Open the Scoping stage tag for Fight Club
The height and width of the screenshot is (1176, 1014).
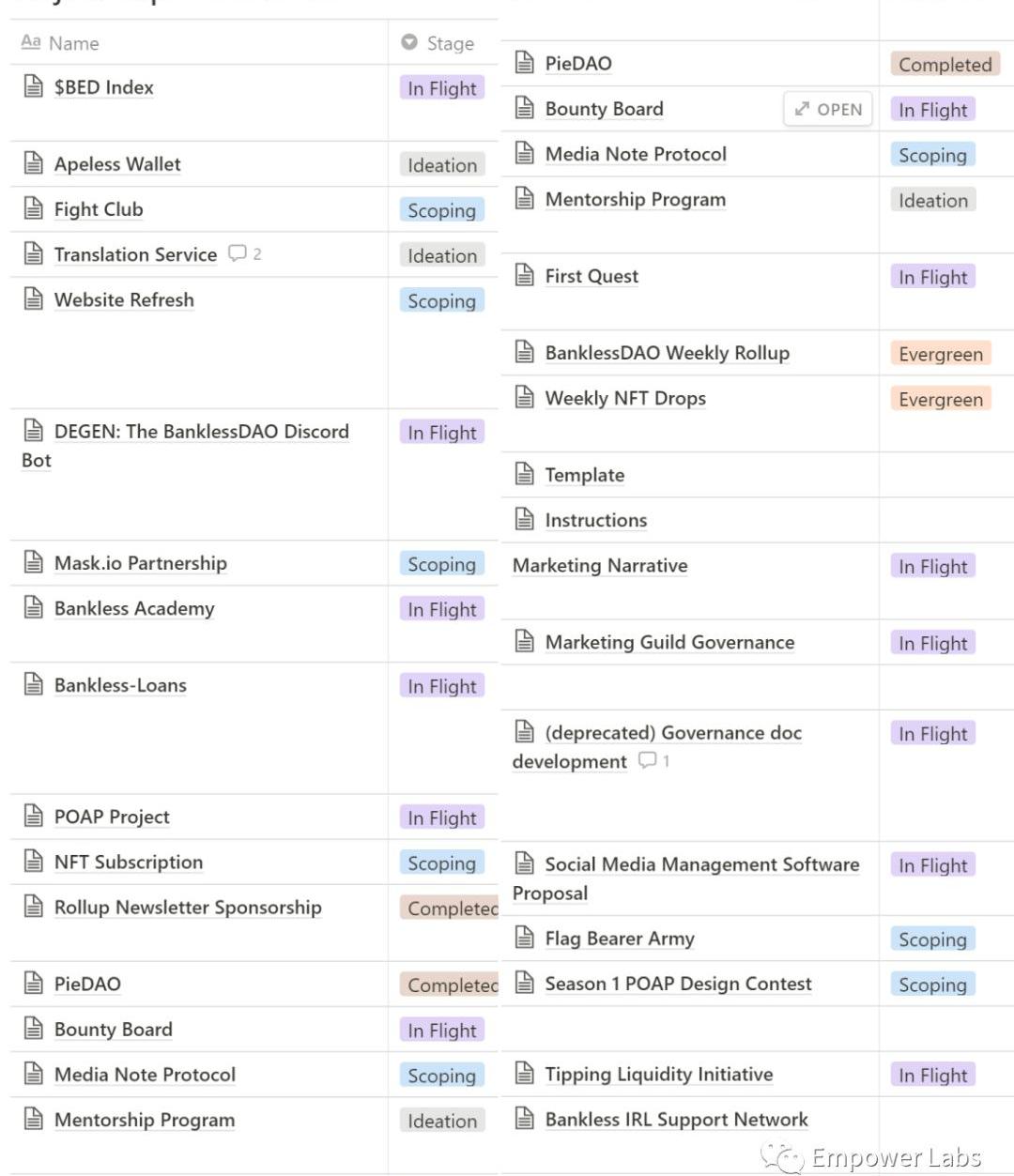[441, 210]
